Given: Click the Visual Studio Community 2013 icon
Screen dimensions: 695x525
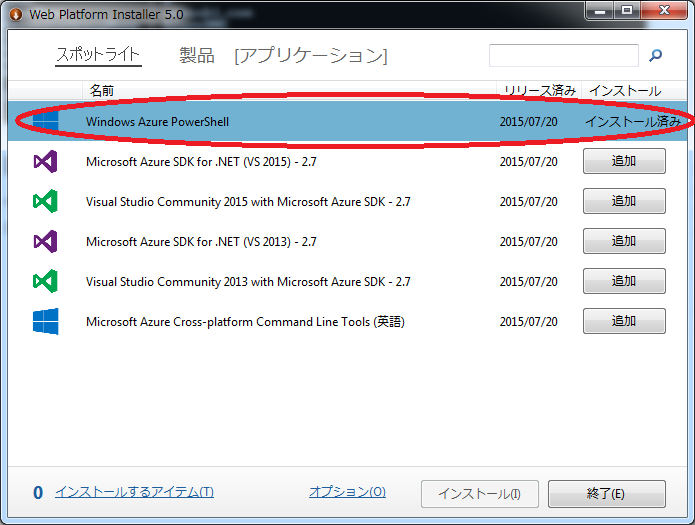Looking at the screenshot, I should (45, 281).
